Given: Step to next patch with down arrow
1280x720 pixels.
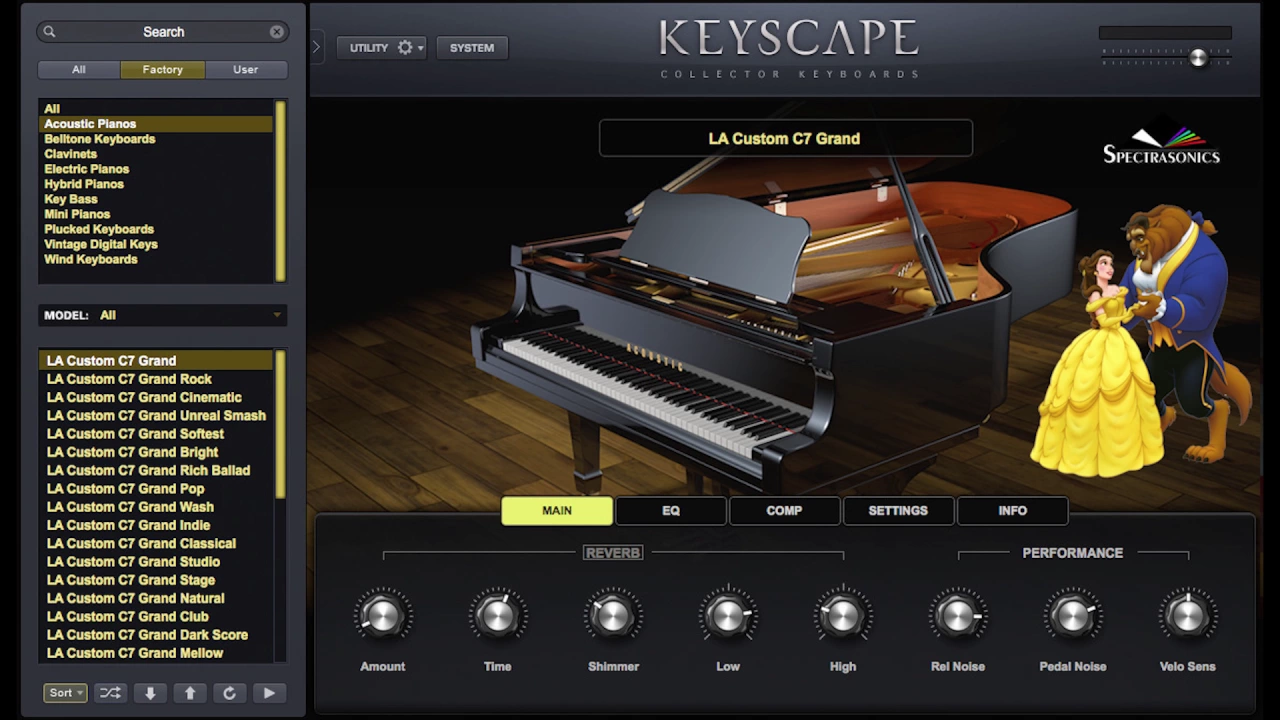Looking at the screenshot, I should pyautogui.click(x=150, y=692).
